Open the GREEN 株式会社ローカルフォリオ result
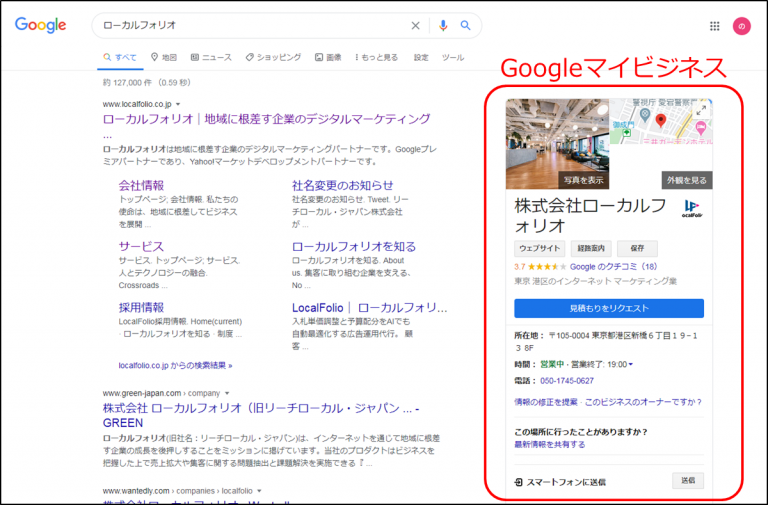Image resolution: width=768 pixels, height=505 pixels. coord(261,415)
